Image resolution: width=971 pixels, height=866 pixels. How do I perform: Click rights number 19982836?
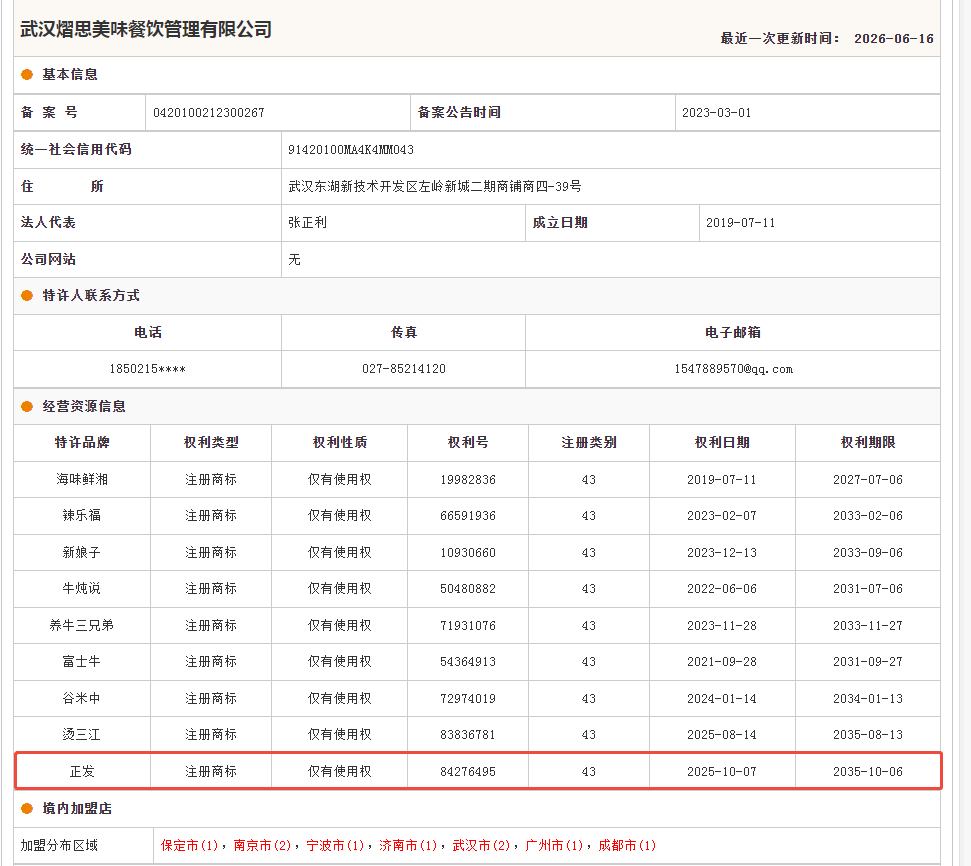[468, 479]
